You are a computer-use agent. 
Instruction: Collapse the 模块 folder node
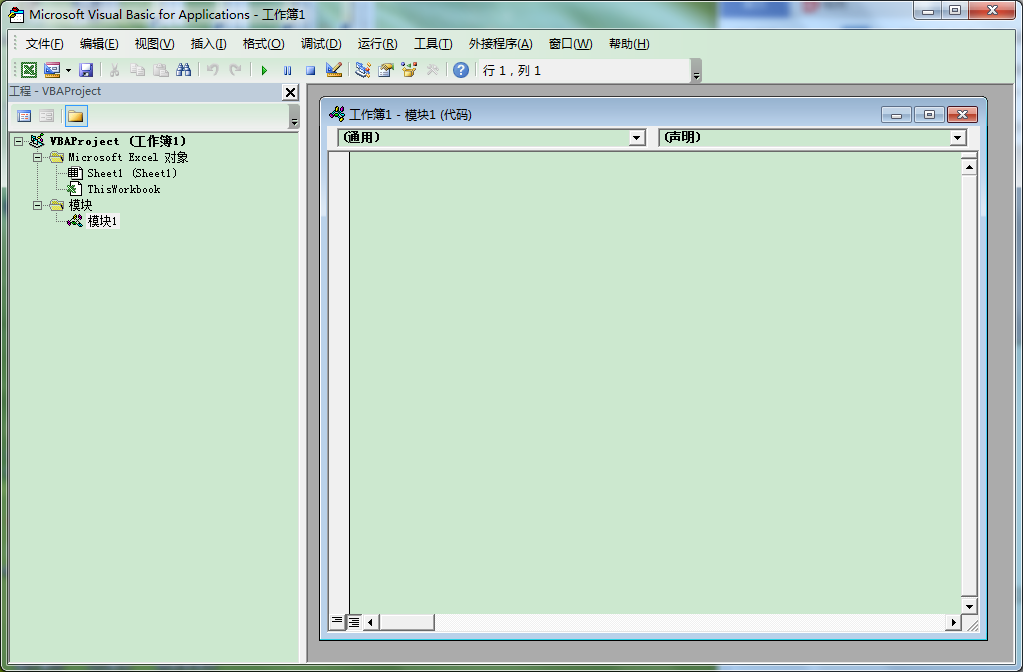37,205
